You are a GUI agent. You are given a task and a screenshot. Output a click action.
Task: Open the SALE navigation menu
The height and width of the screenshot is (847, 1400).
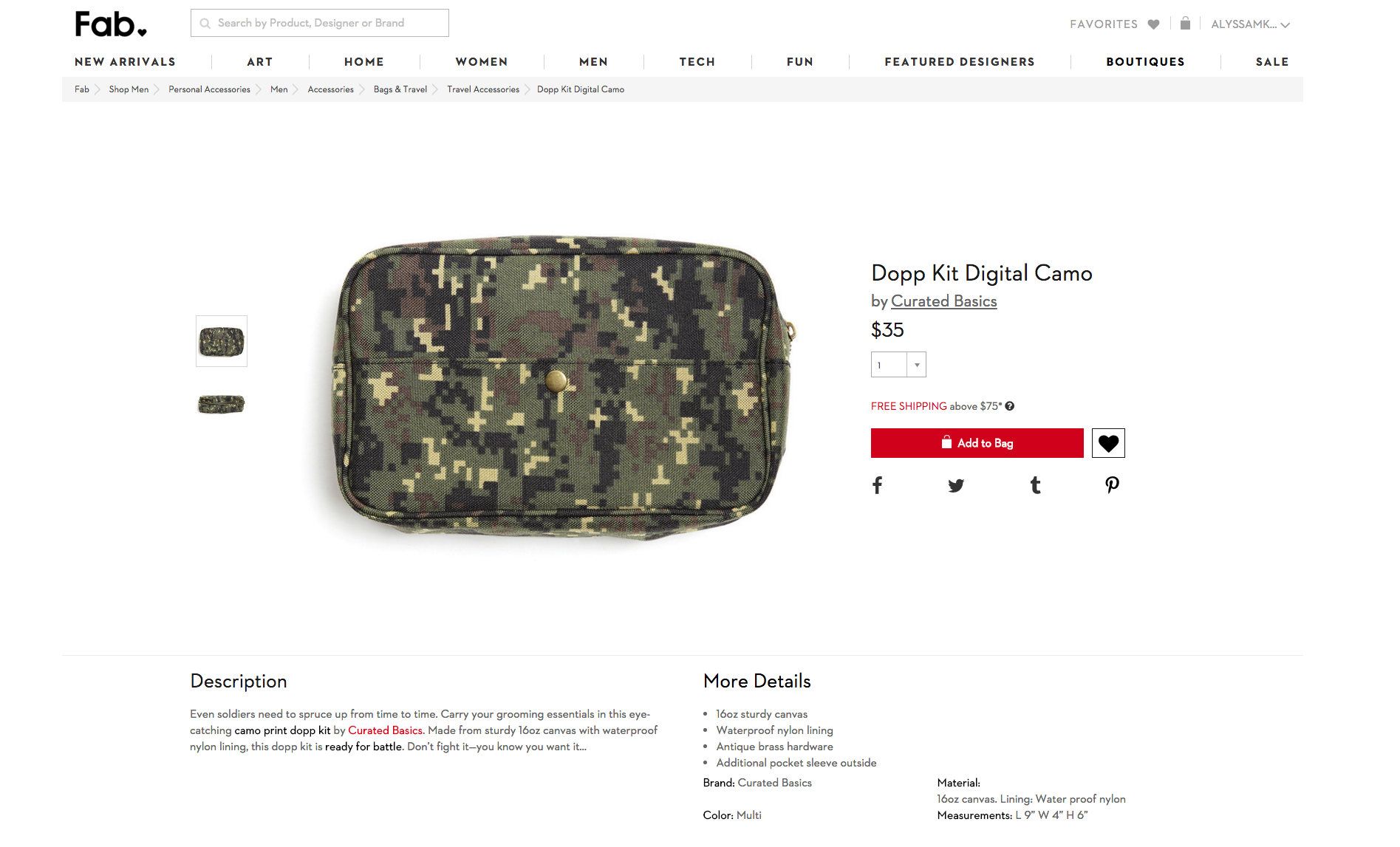coord(1272,62)
